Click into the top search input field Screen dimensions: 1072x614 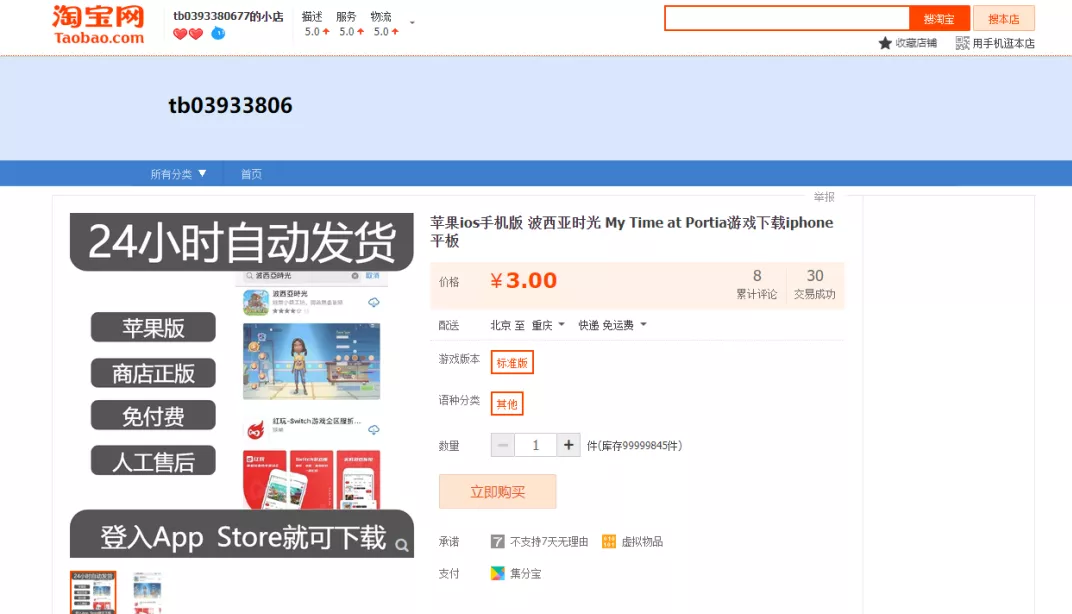[787, 18]
